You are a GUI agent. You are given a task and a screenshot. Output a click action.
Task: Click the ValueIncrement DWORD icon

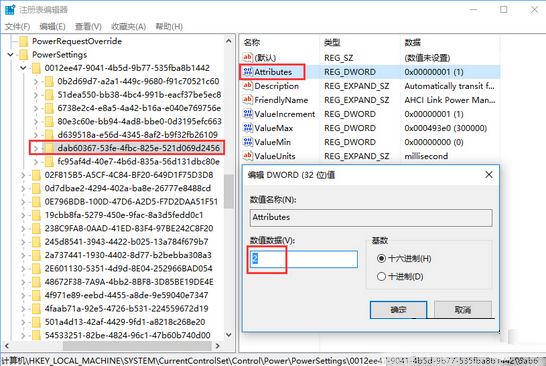click(248, 114)
